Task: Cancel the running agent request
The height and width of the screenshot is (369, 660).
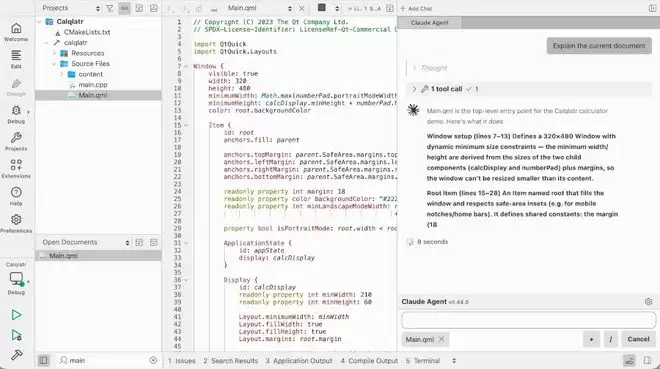Action: pos(638,339)
